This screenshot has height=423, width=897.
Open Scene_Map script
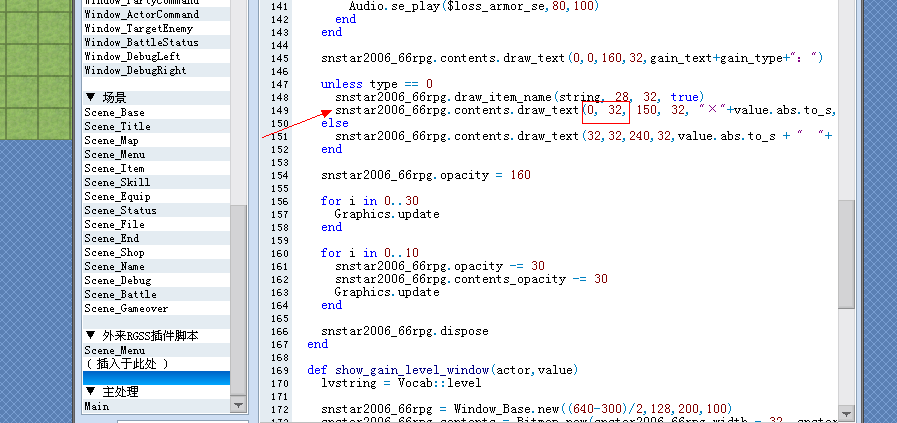click(x=156, y=140)
